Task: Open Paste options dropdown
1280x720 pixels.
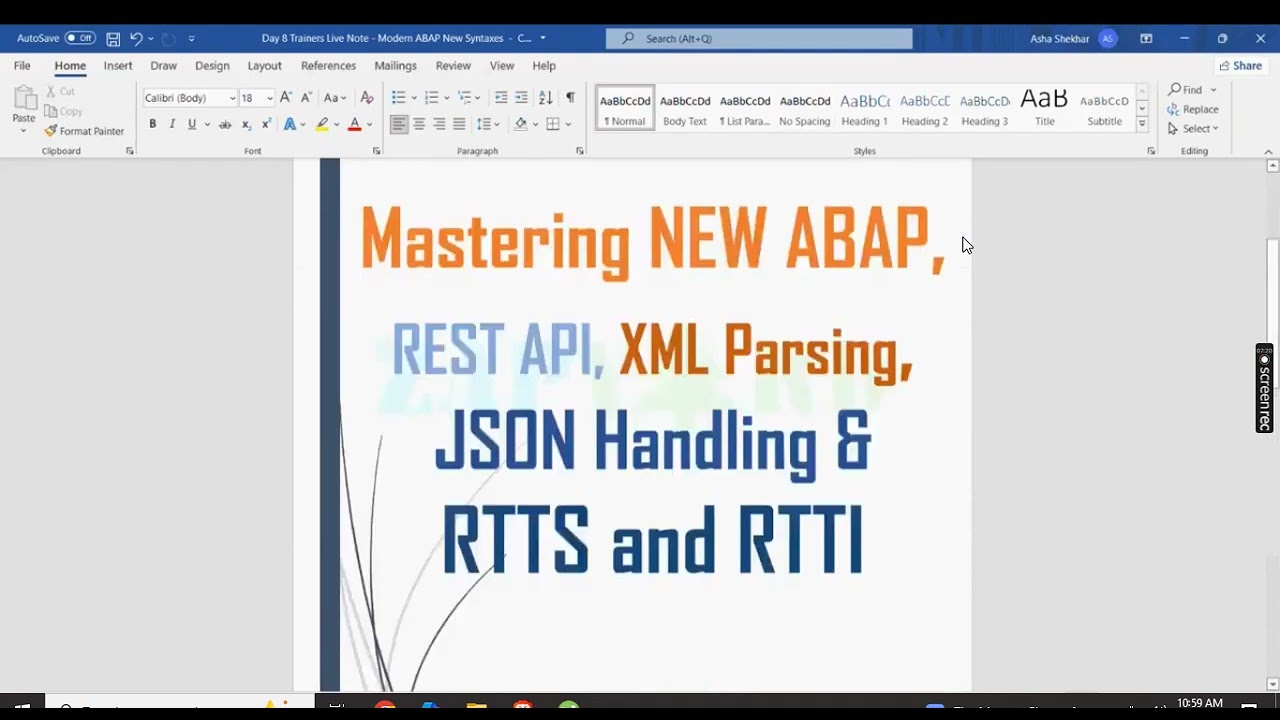Action: 24,129
